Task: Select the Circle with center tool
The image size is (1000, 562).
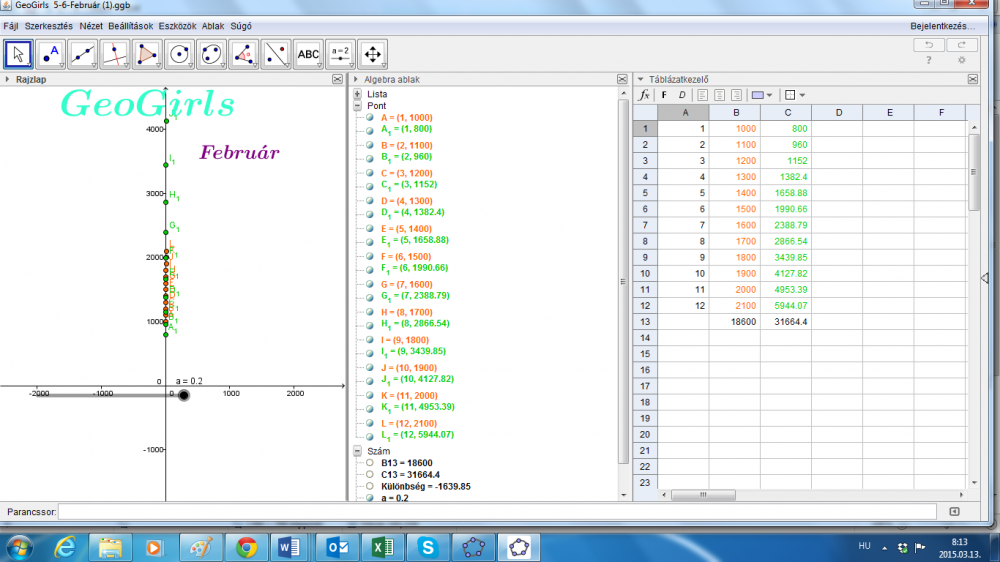Action: [x=180, y=54]
